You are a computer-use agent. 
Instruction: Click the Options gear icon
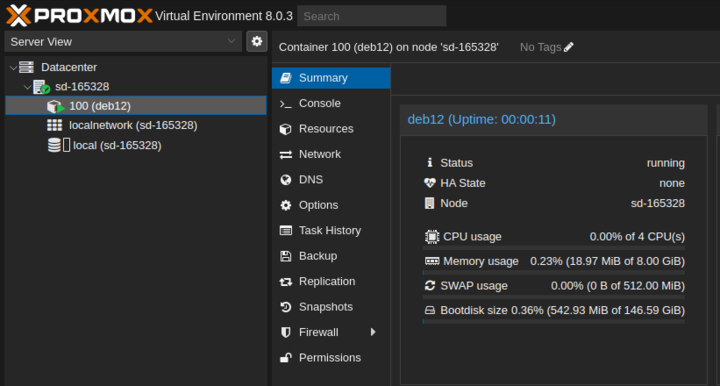[x=286, y=205]
